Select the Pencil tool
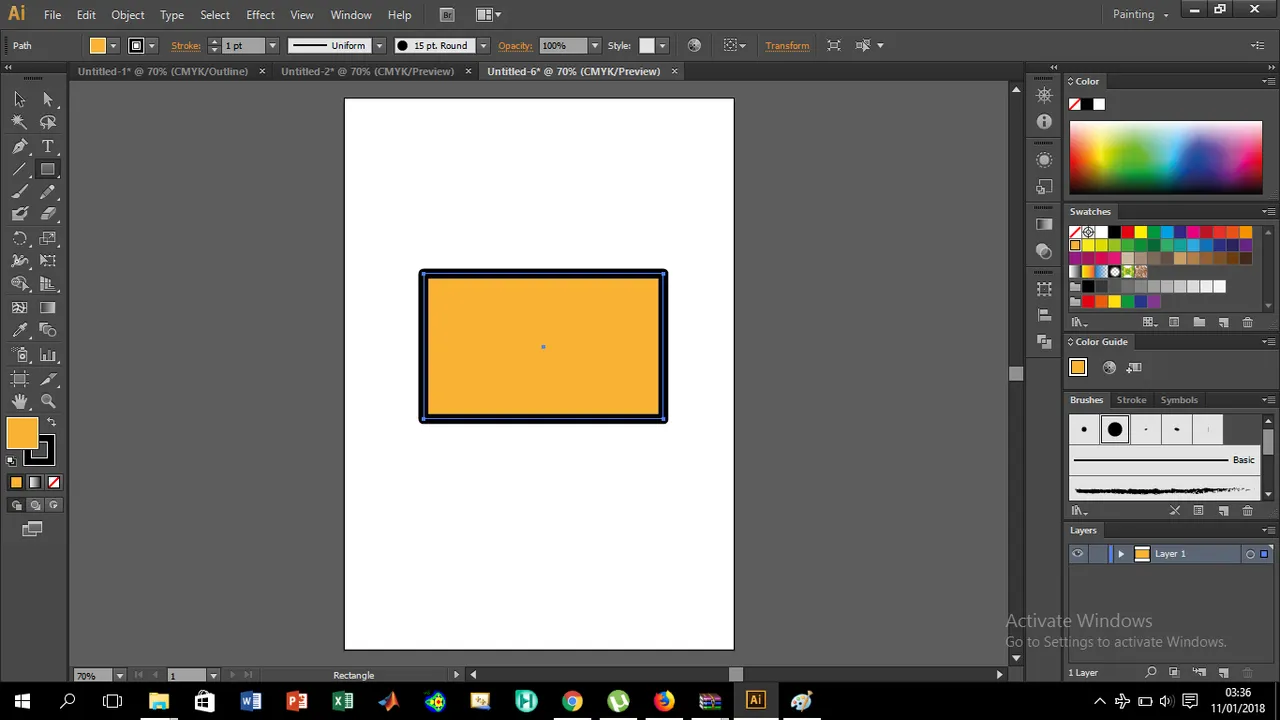 pyautogui.click(x=48, y=192)
